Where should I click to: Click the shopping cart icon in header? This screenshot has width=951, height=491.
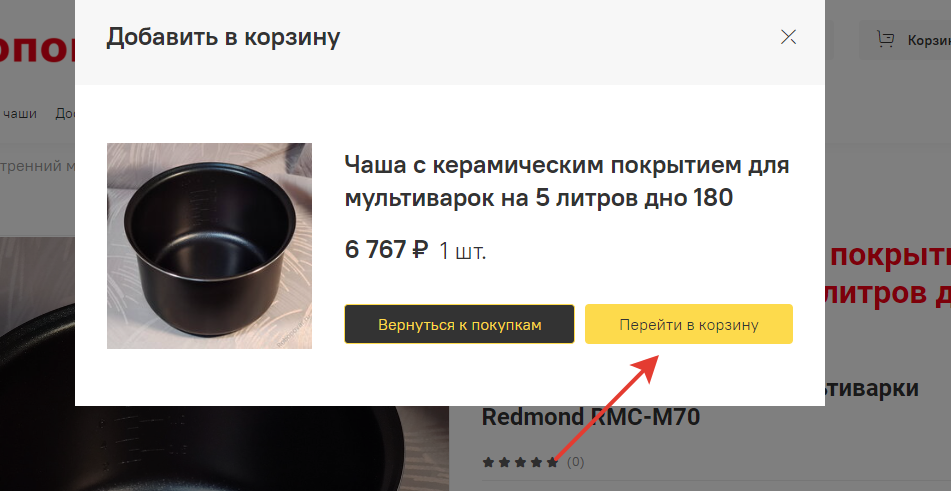tap(885, 40)
